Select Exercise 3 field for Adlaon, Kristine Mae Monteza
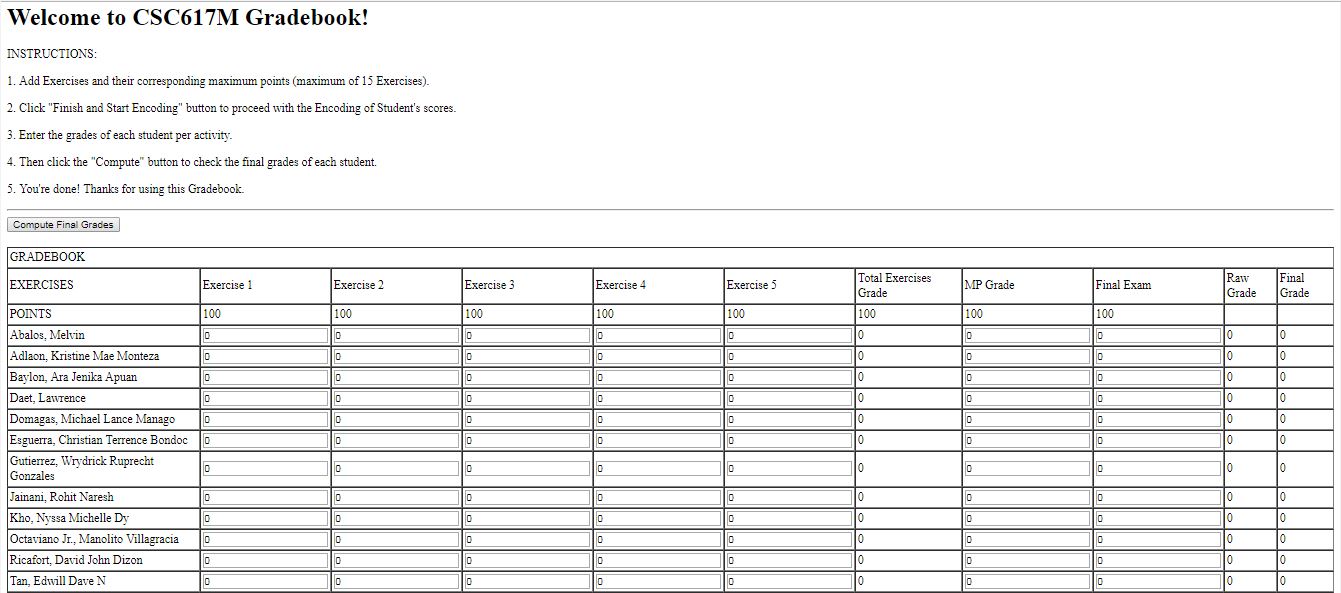This screenshot has height=593, width=1341. tap(527, 357)
